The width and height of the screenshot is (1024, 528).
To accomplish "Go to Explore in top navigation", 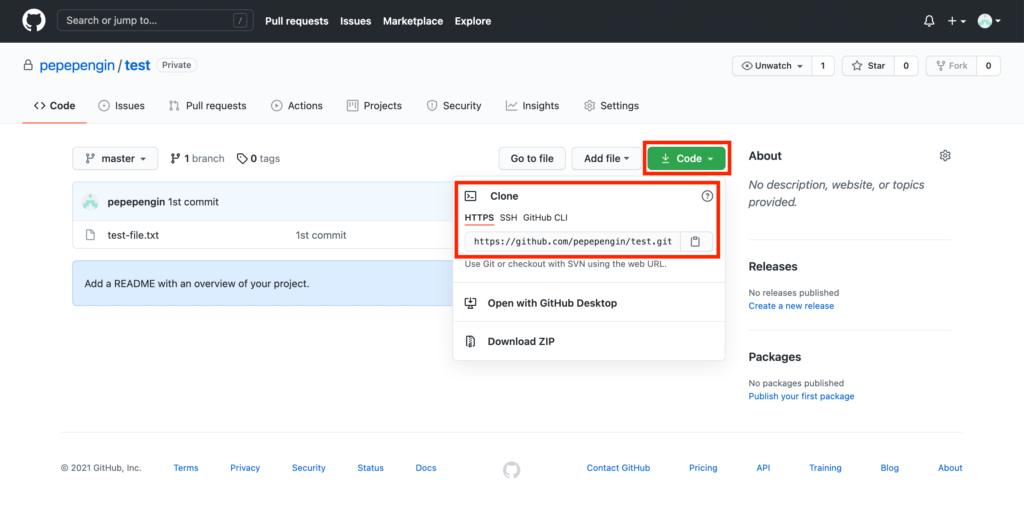I will [x=473, y=21].
